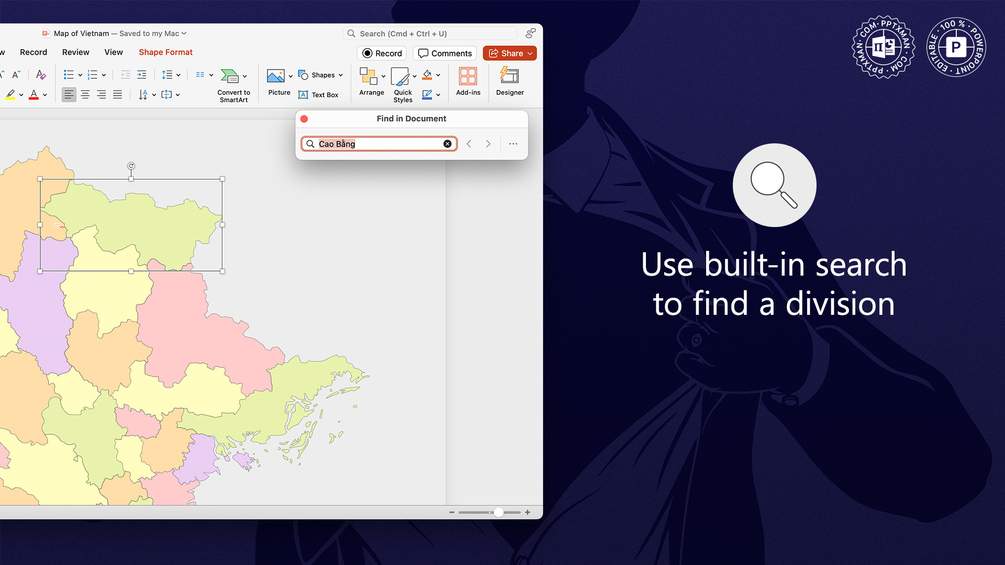Open the line spacing options
This screenshot has width=1005, height=565.
pyautogui.click(x=167, y=75)
